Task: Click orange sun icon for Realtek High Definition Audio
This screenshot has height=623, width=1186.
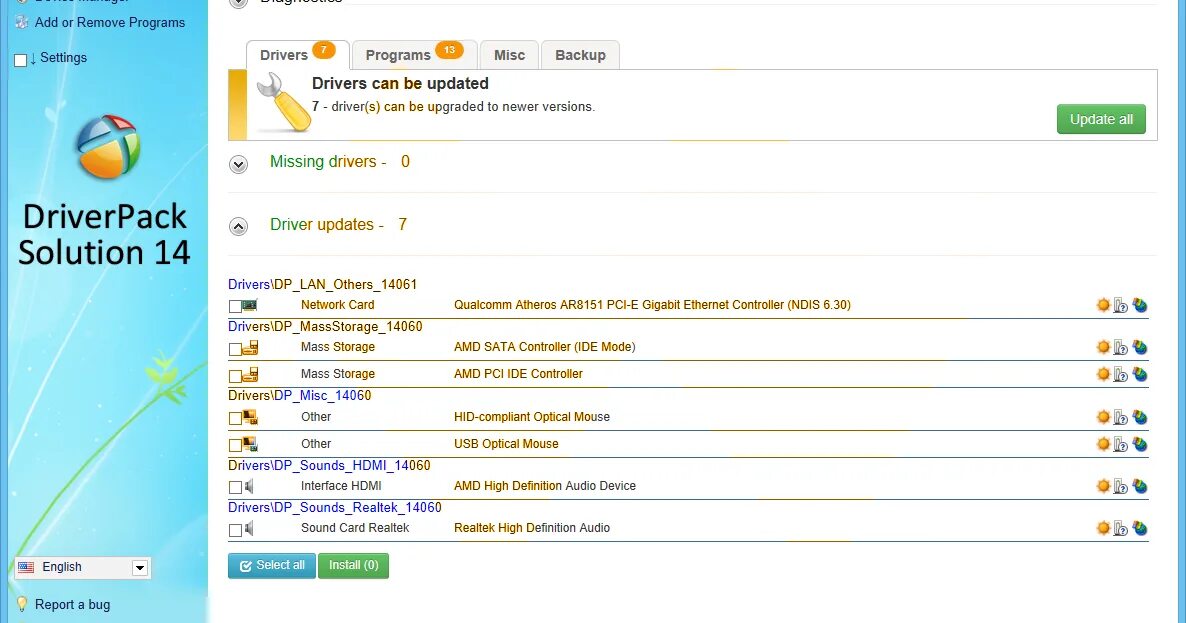Action: 1103,528
